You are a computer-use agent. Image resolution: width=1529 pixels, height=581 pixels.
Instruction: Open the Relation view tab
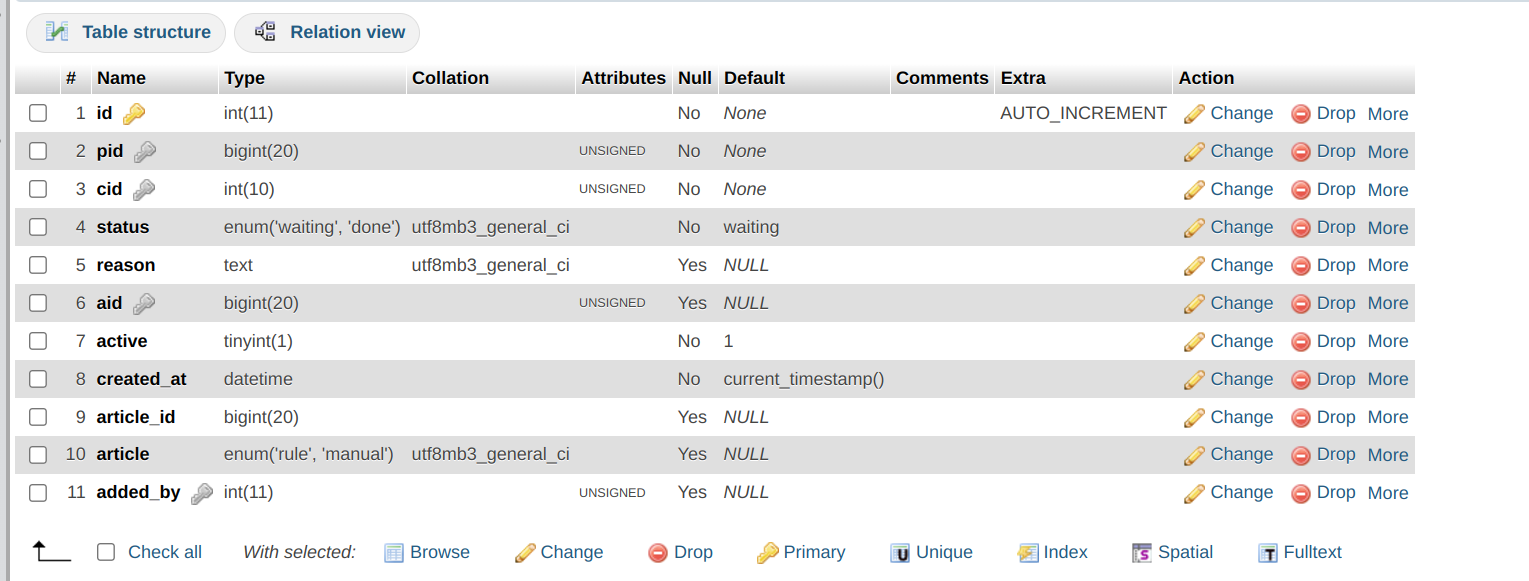click(328, 32)
